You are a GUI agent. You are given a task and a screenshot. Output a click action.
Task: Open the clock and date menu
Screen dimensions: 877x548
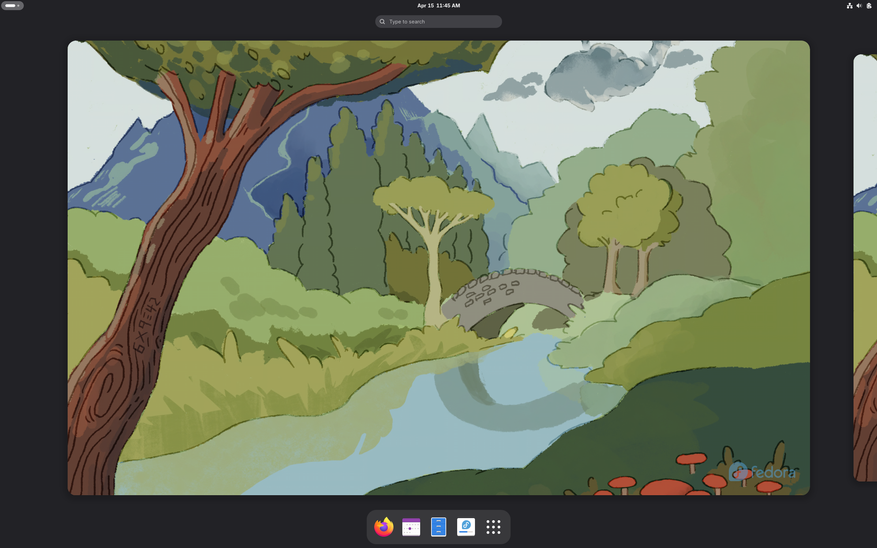(x=438, y=6)
